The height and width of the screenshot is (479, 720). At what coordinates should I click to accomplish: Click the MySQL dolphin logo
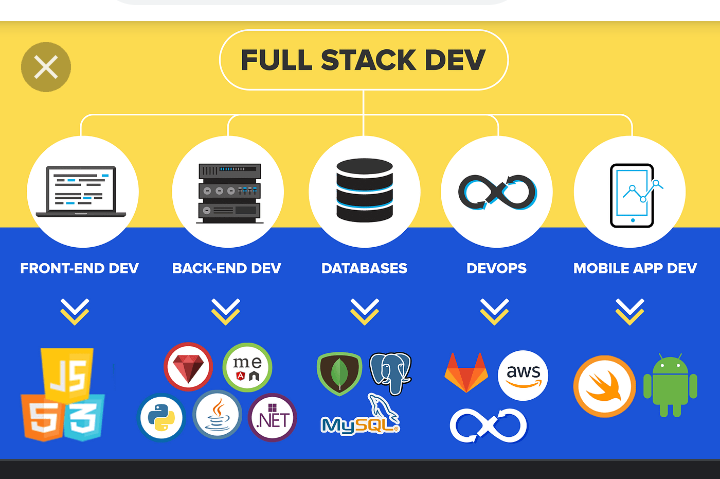click(x=360, y=415)
